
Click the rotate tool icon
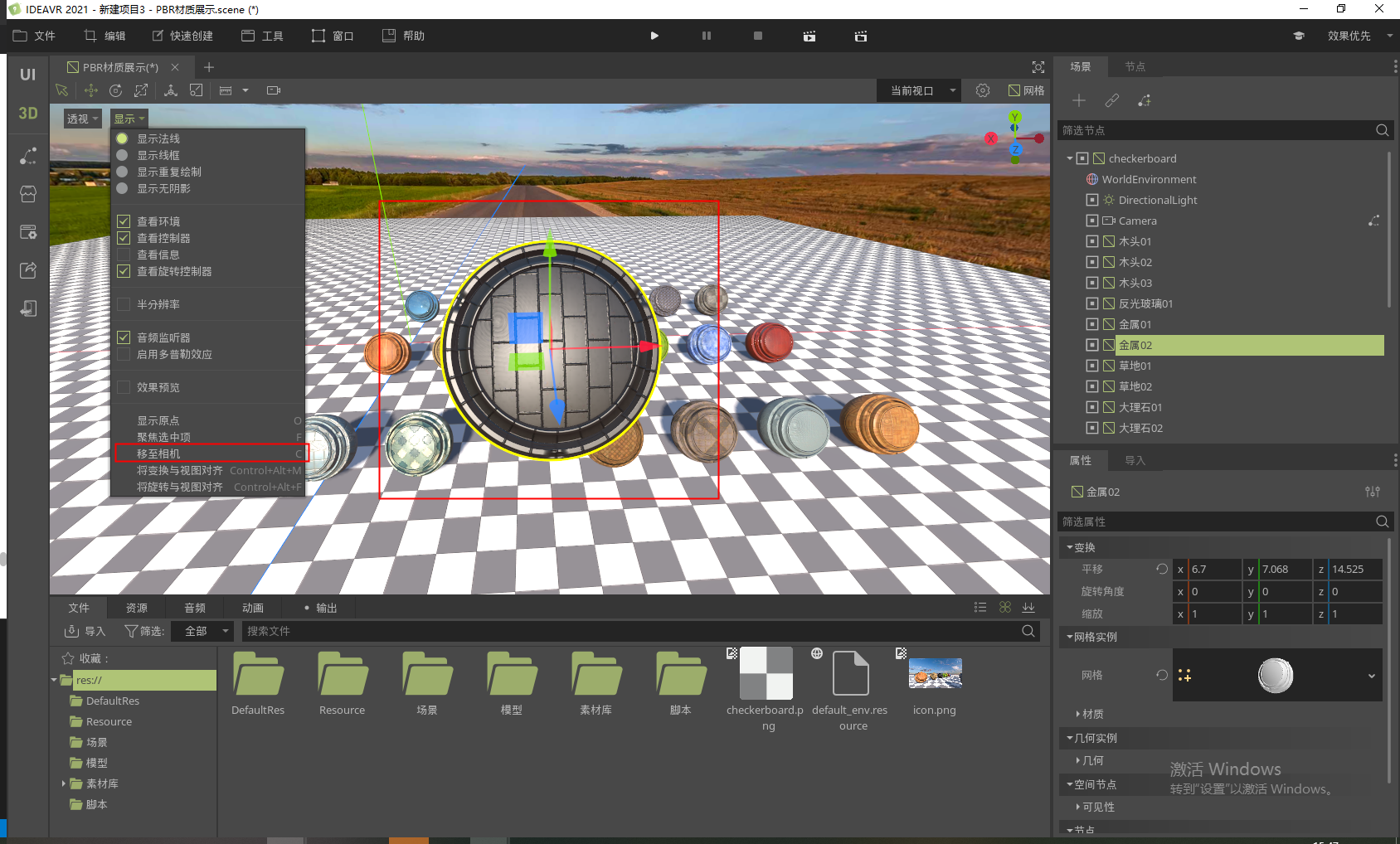[x=116, y=90]
